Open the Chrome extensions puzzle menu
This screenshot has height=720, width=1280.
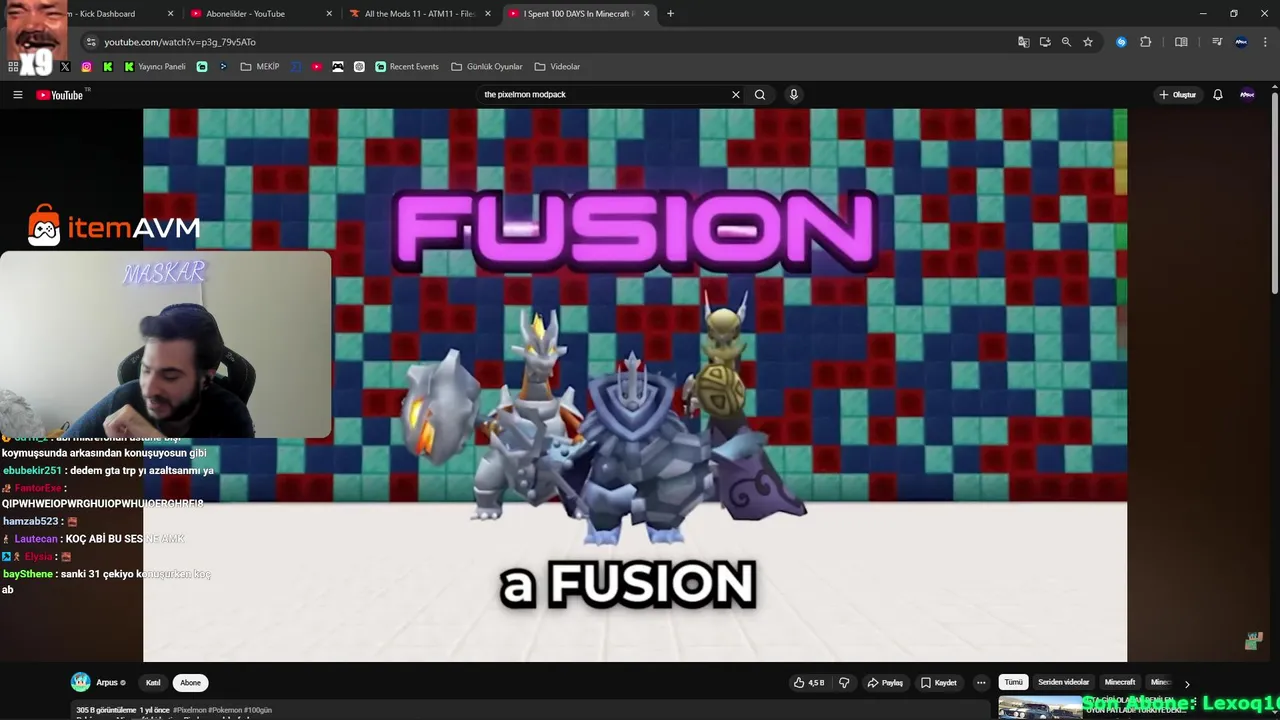coord(1146,42)
